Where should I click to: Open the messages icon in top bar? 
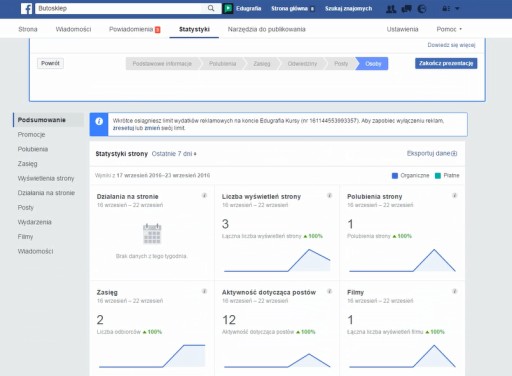(407, 9)
